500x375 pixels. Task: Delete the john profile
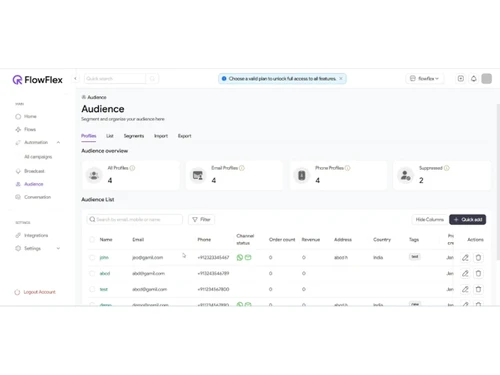478,257
